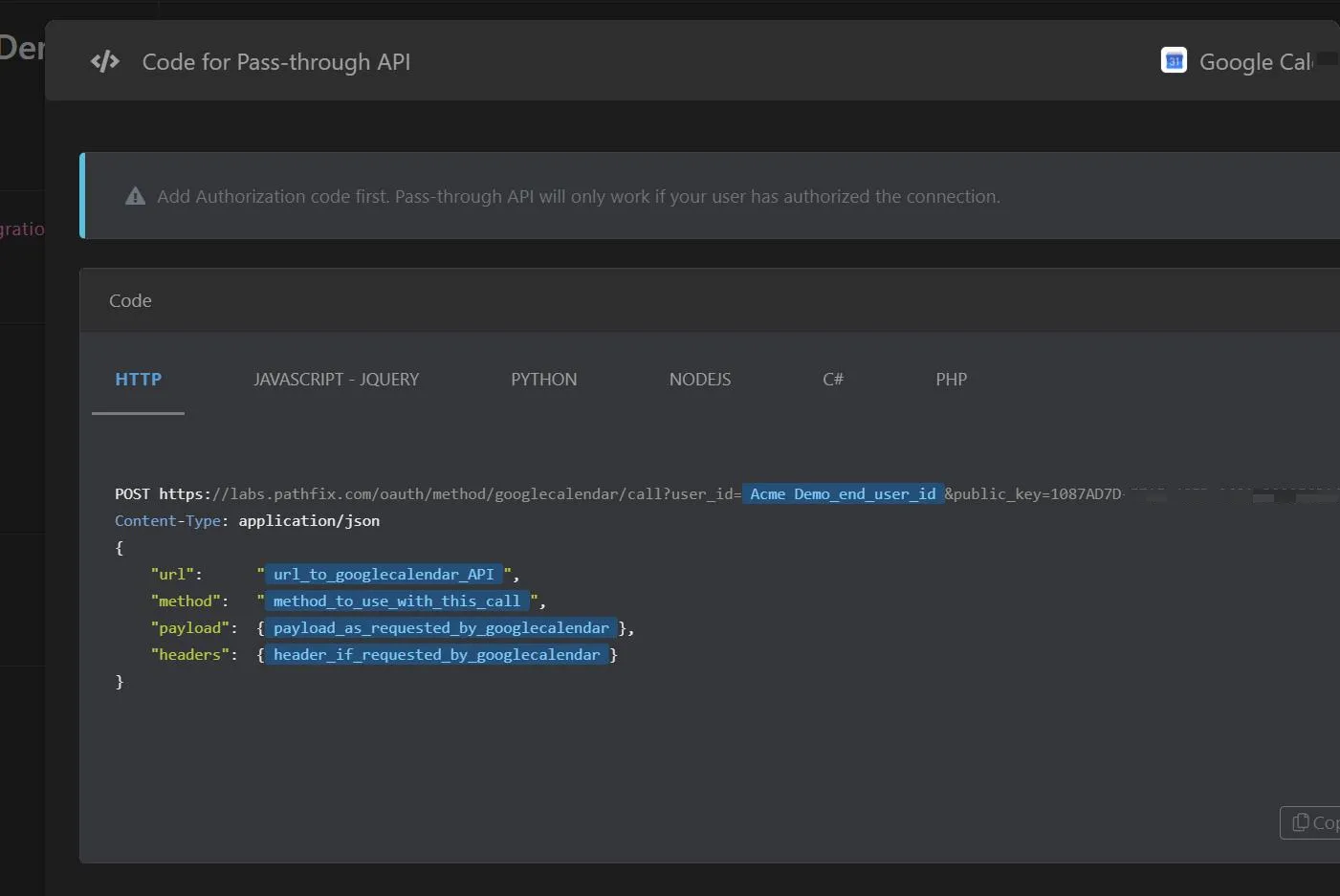Click the Copy button
1340x896 pixels.
point(1310,822)
